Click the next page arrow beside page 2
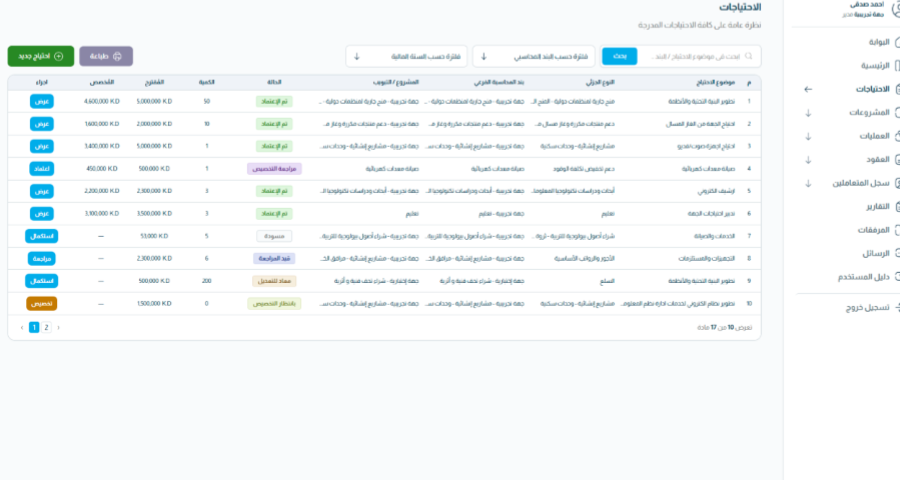This screenshot has width=900, height=480. coord(59,327)
